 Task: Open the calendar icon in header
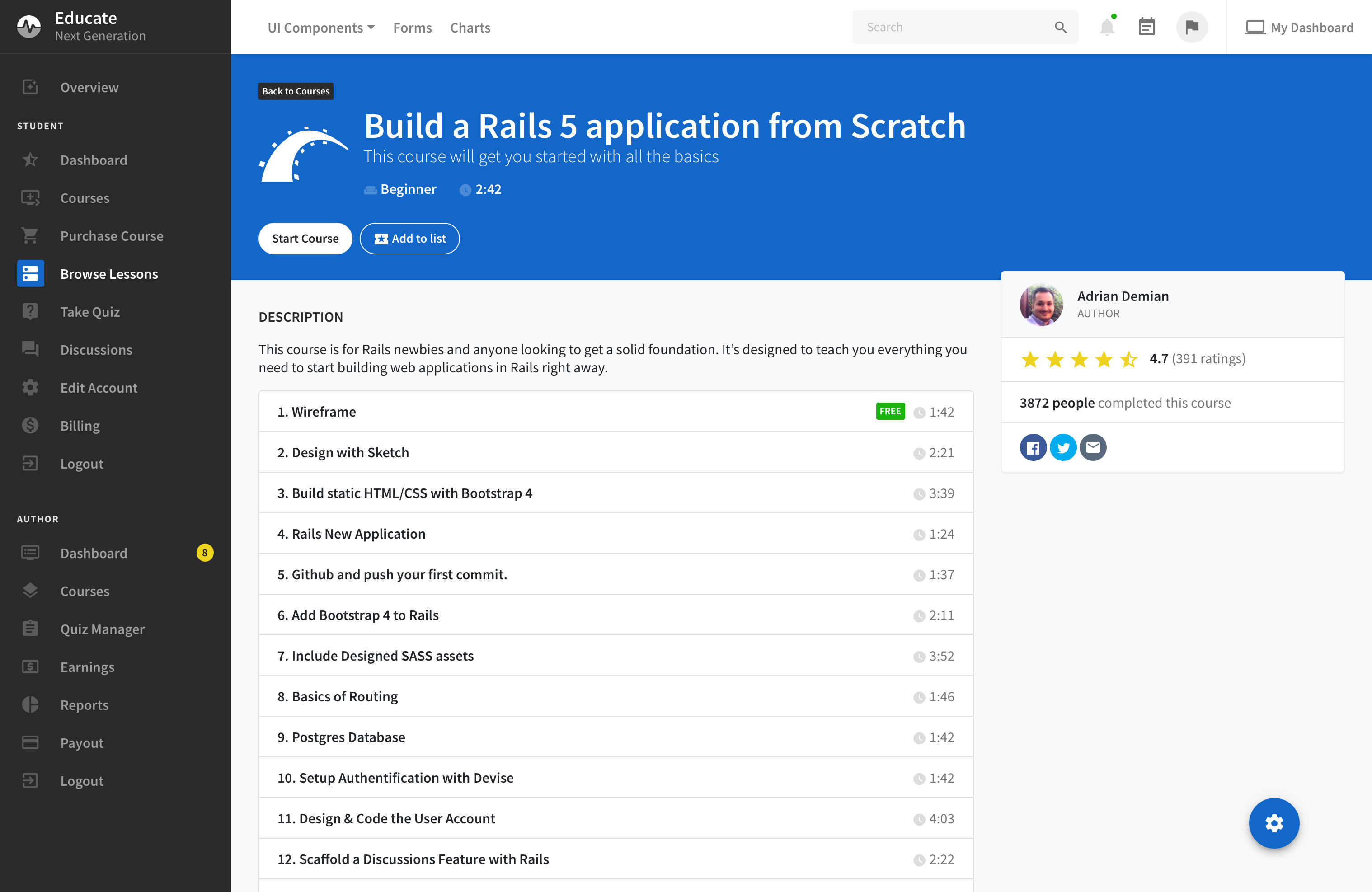point(1146,27)
